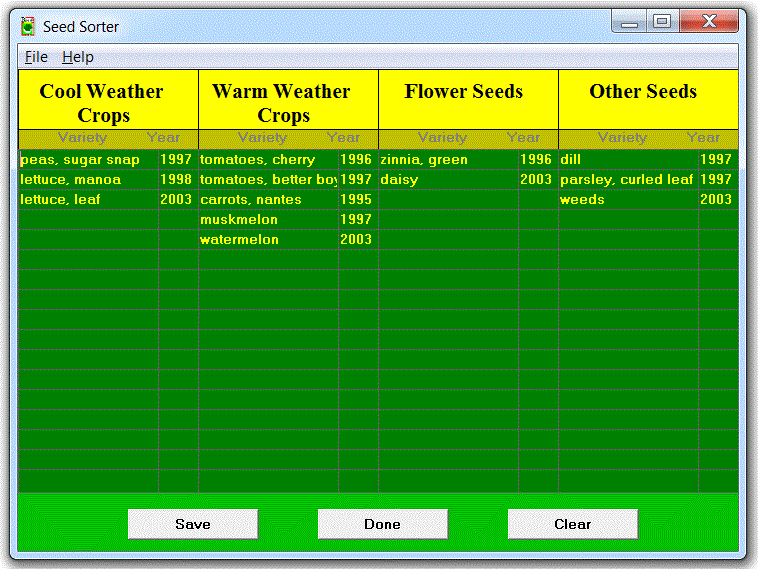Click the Done button
Image resolution: width=758 pixels, height=569 pixels.
382,524
